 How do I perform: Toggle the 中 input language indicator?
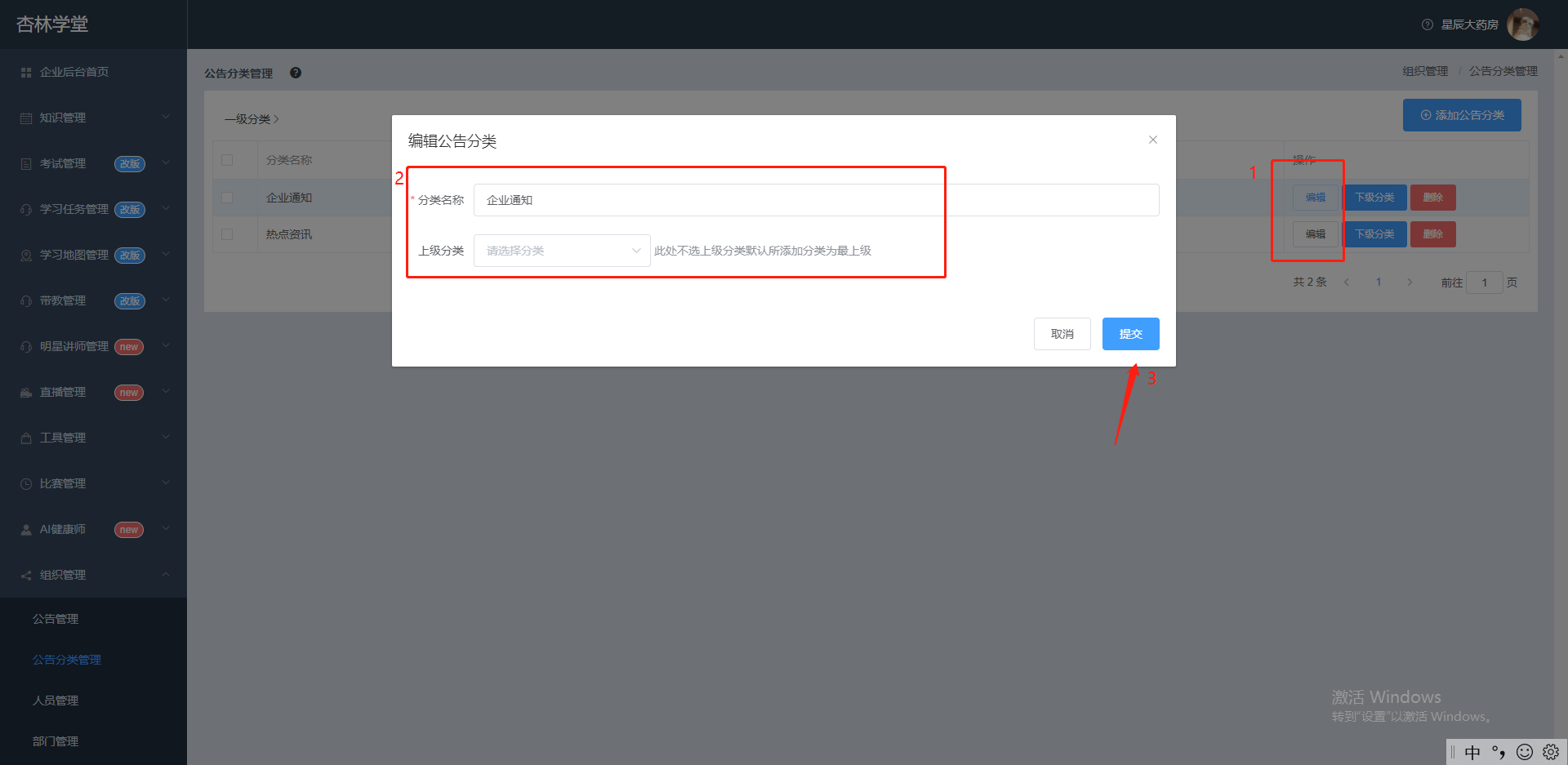pyautogui.click(x=1472, y=752)
